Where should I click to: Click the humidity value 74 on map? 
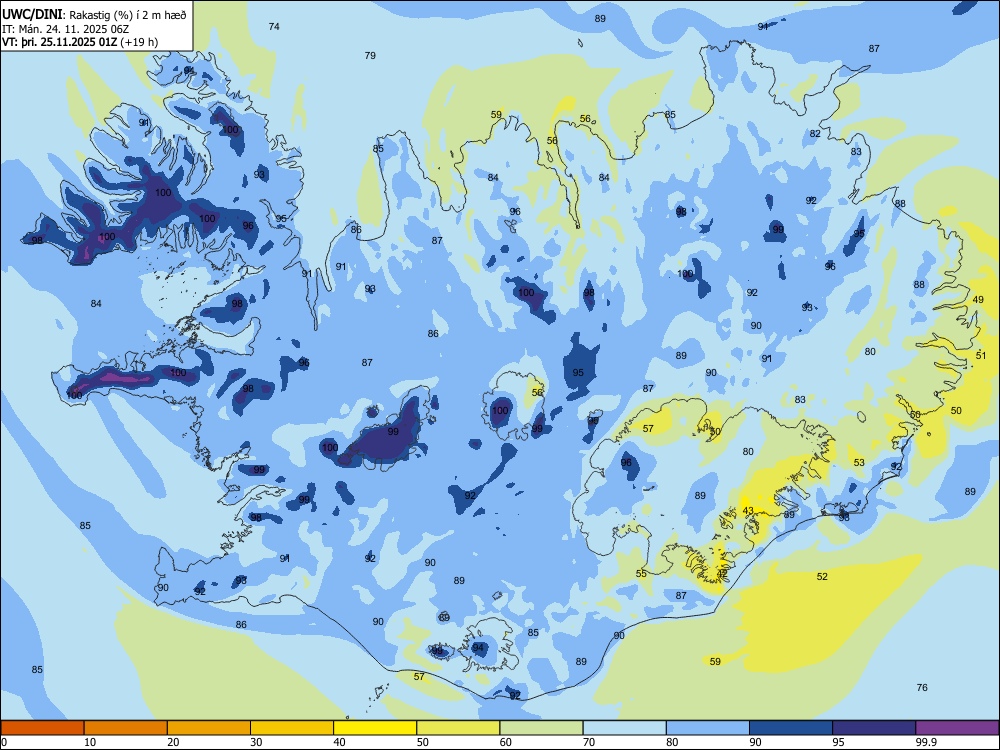(x=274, y=26)
